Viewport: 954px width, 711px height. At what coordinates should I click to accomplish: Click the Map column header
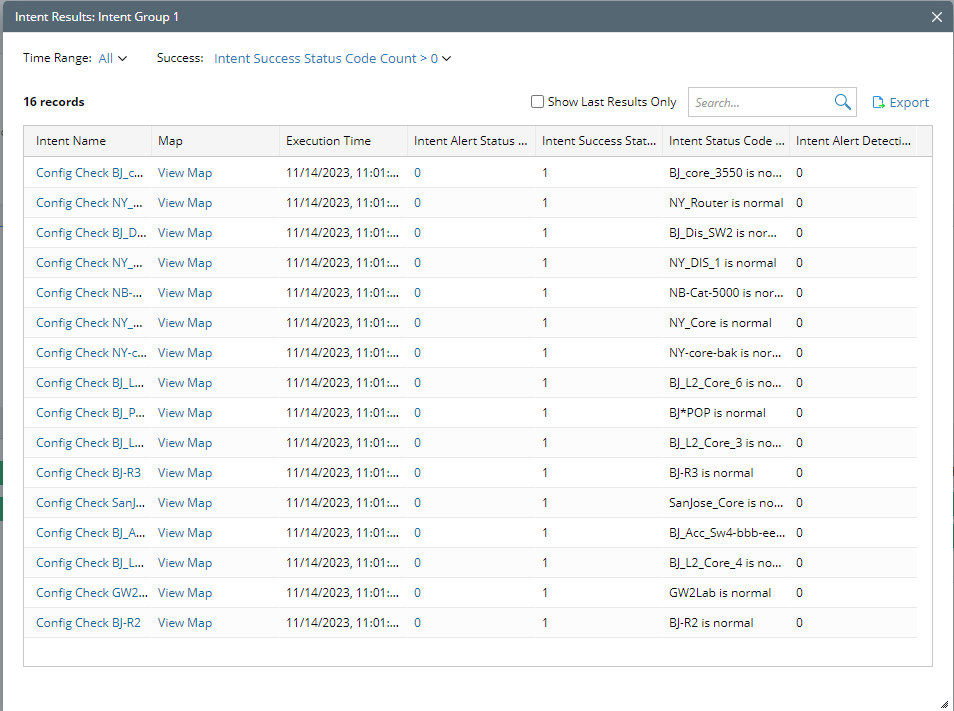pos(171,141)
